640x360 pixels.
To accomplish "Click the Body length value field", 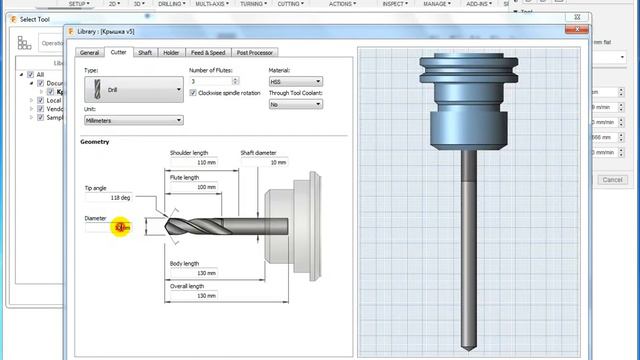I will pos(193,273).
